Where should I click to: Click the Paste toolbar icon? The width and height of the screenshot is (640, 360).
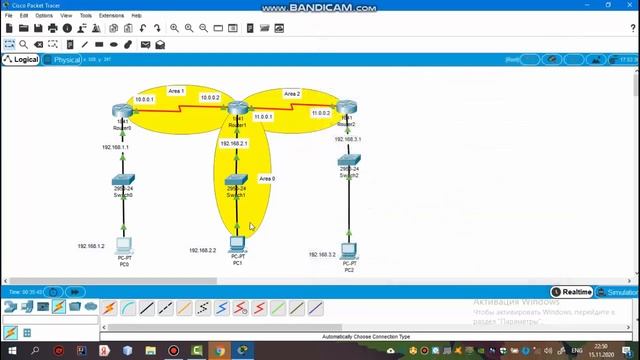click(128, 28)
